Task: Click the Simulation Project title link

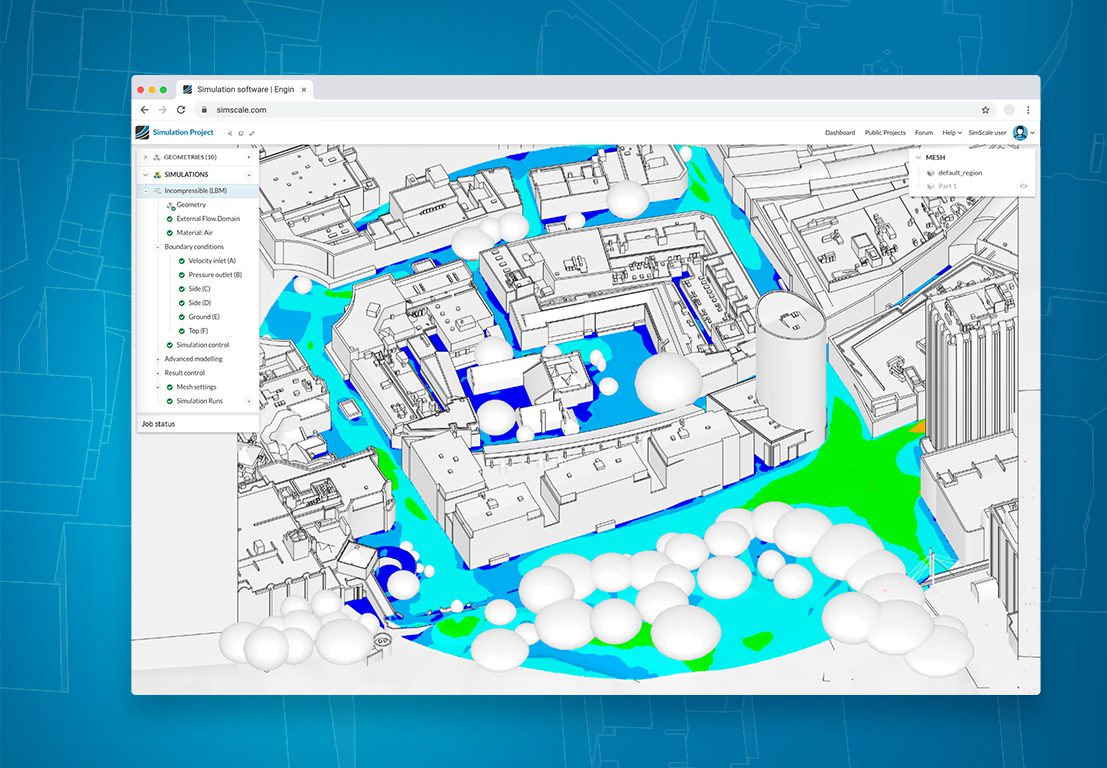Action: 183,132
